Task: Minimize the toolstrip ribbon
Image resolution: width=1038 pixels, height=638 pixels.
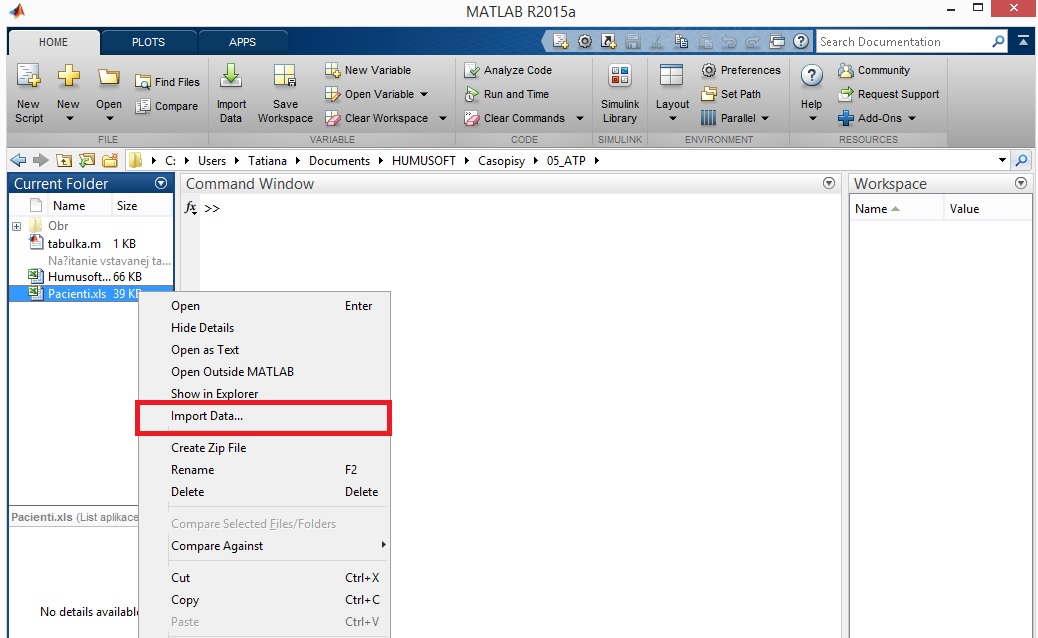Action: tap(1023, 41)
